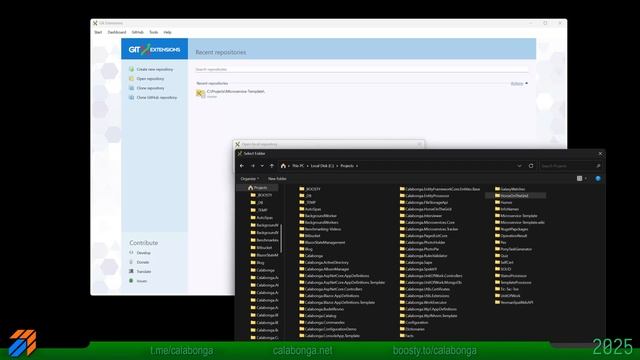The image size is (640, 360).
Task: Open the Microservice-Template recent repository
Action: 236,92
